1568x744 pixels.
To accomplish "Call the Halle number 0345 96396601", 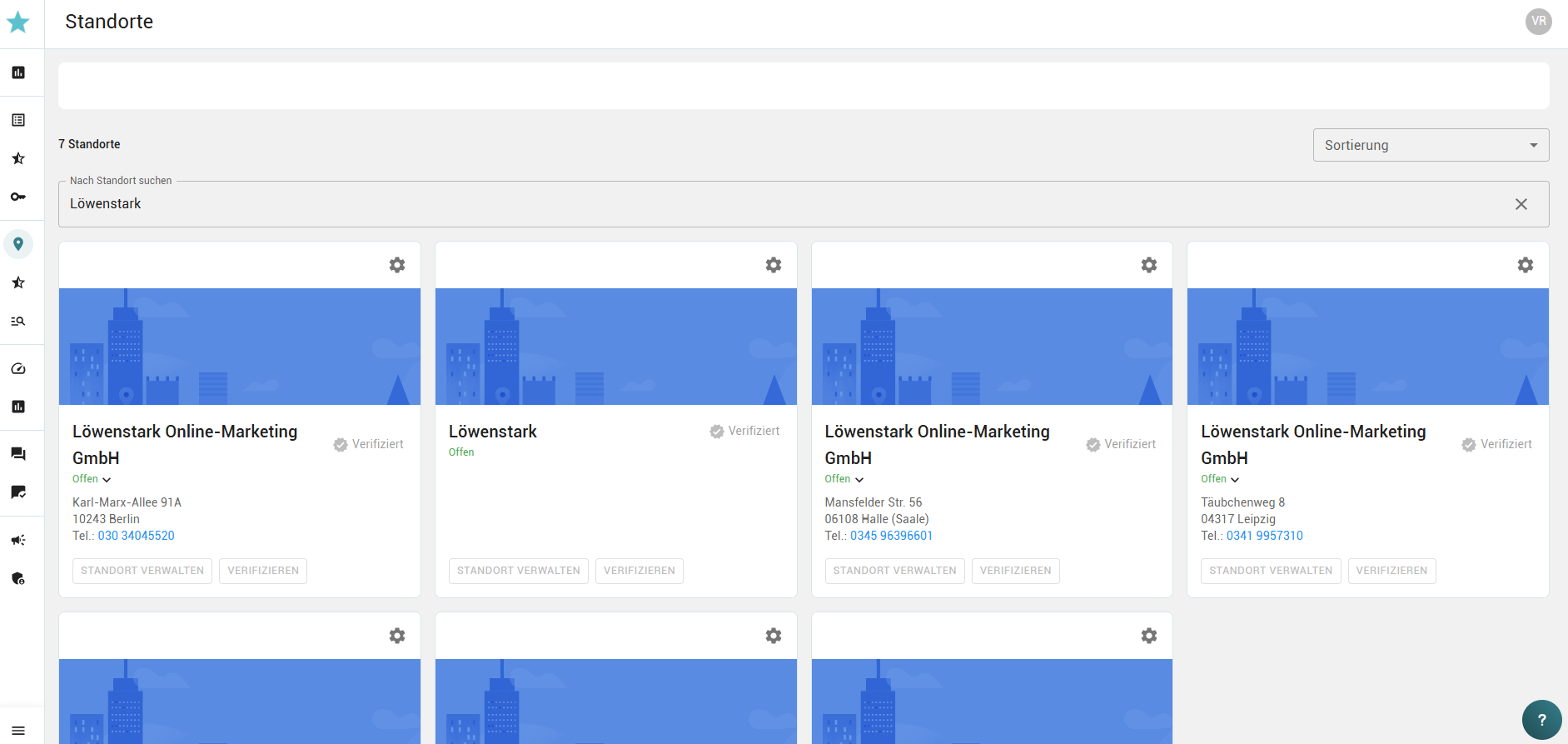I will [x=892, y=536].
